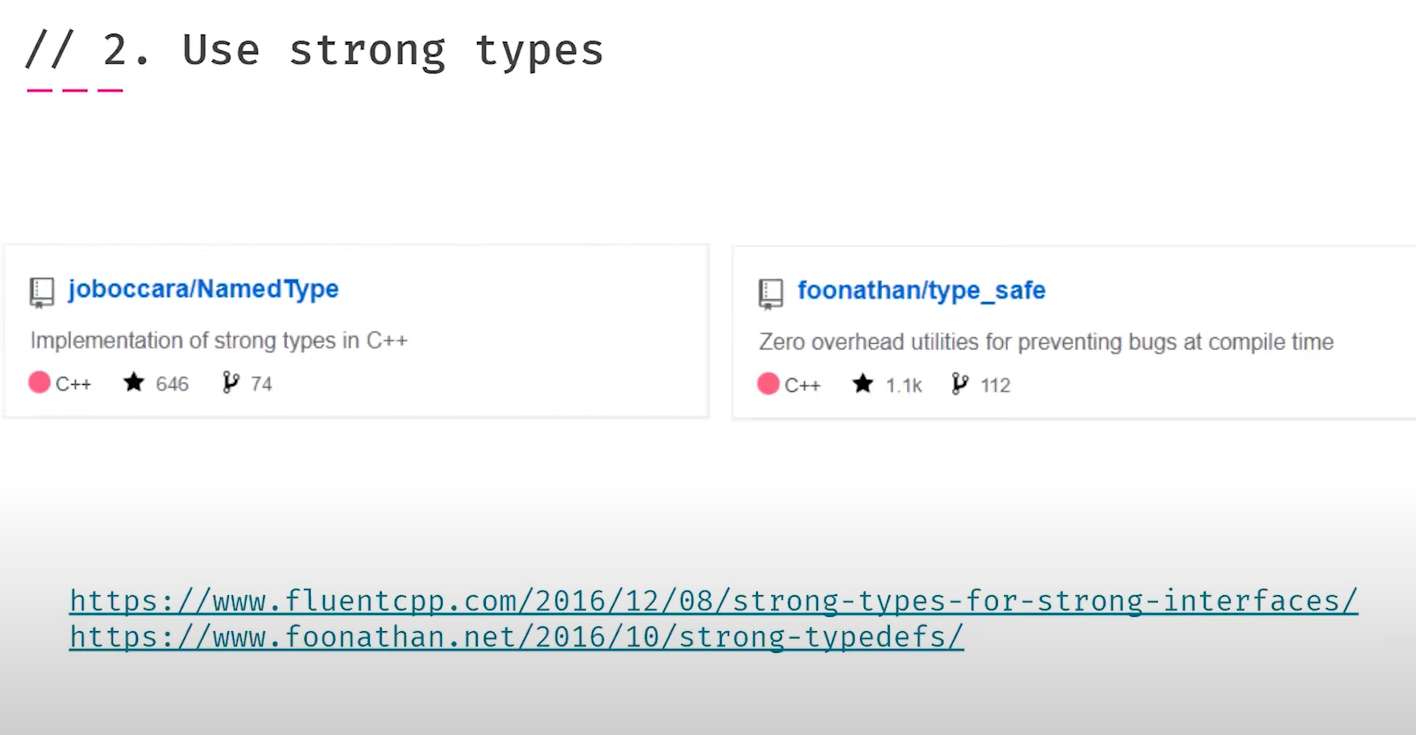This screenshot has width=1416, height=735.
Task: Click the star icon on the type_safe card
Action: click(863, 384)
